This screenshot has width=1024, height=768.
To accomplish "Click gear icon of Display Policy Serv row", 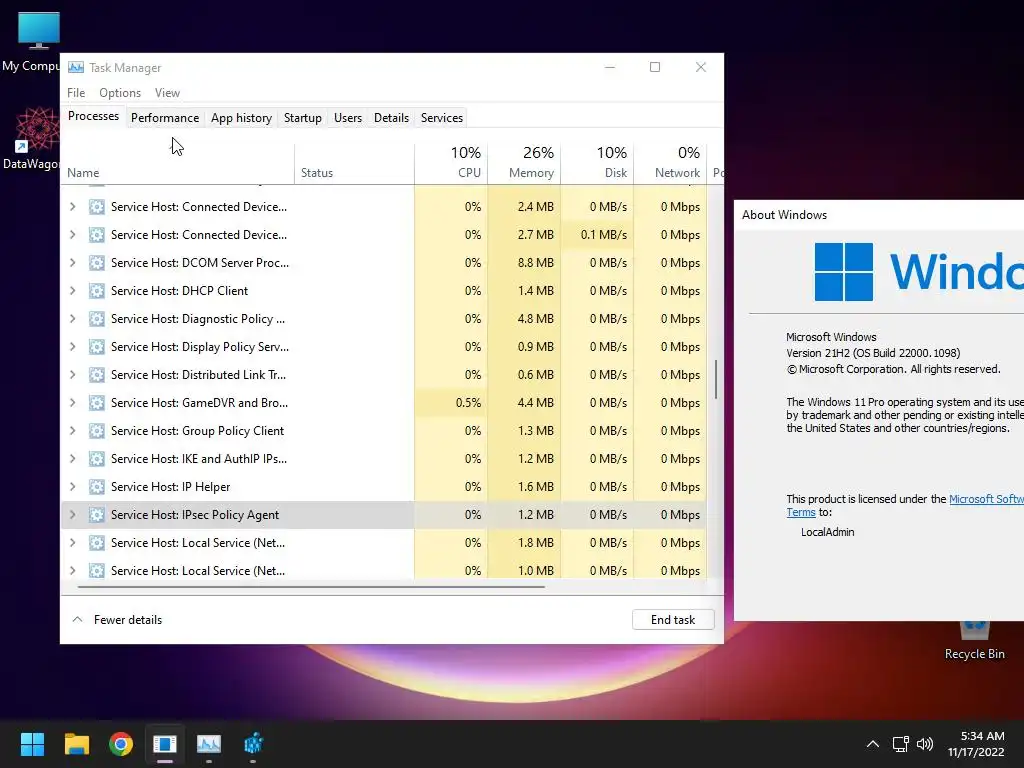I will (97, 347).
